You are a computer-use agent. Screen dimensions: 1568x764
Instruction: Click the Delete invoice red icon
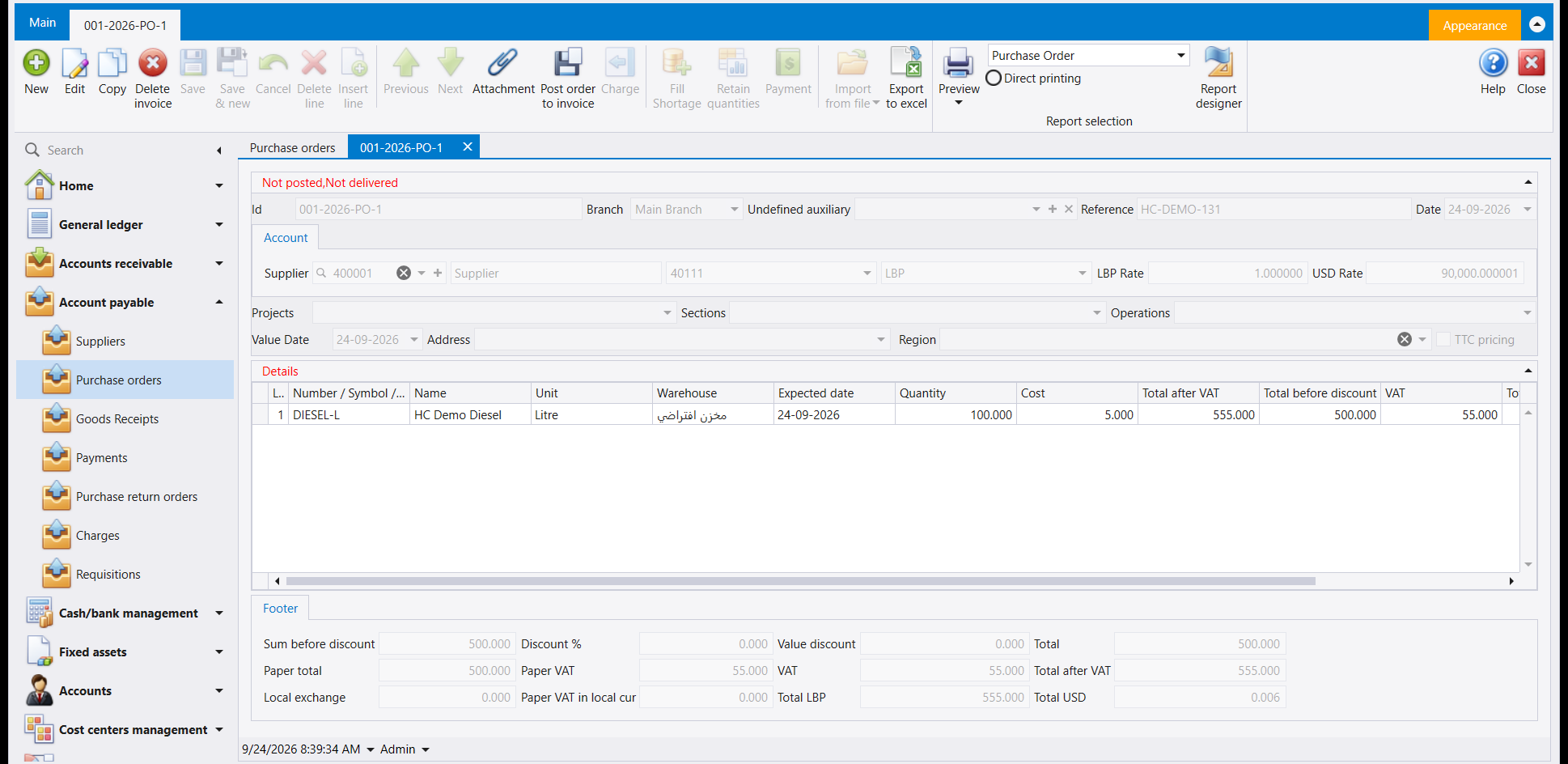pyautogui.click(x=152, y=63)
